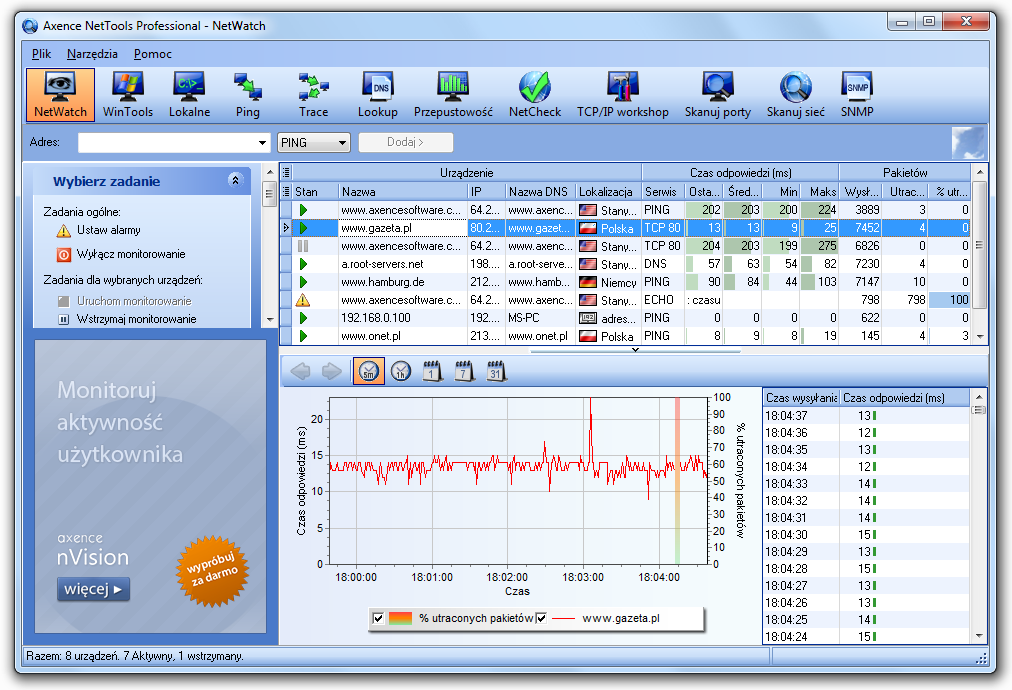Sort the table by the Lokalizacja column

[x=609, y=192]
